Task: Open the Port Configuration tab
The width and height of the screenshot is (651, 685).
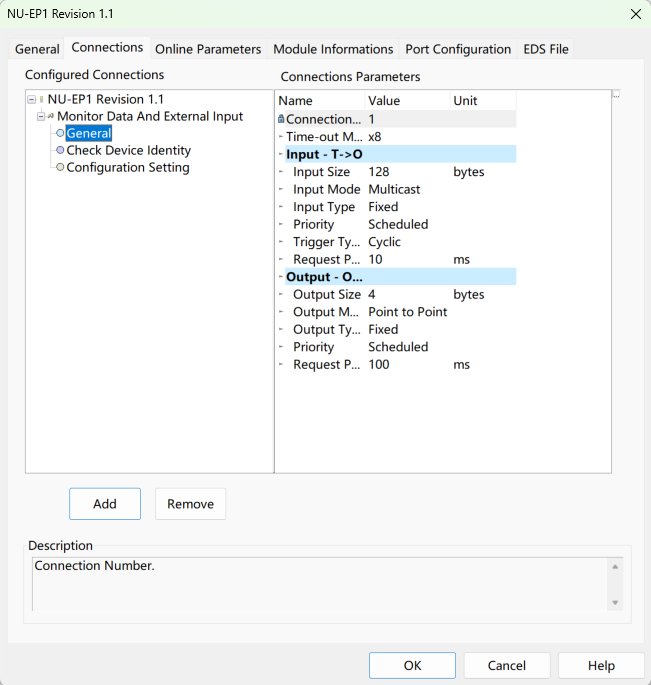Action: click(x=457, y=49)
